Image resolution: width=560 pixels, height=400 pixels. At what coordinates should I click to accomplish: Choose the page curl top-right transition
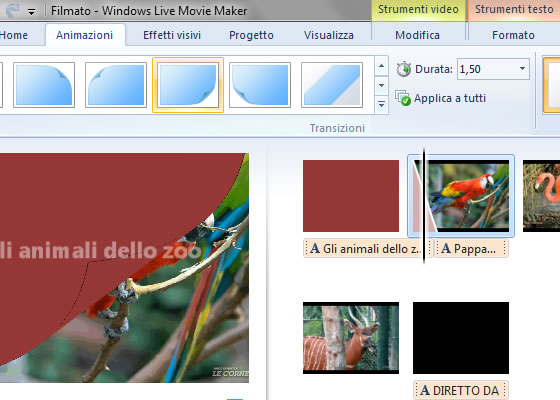(44, 85)
